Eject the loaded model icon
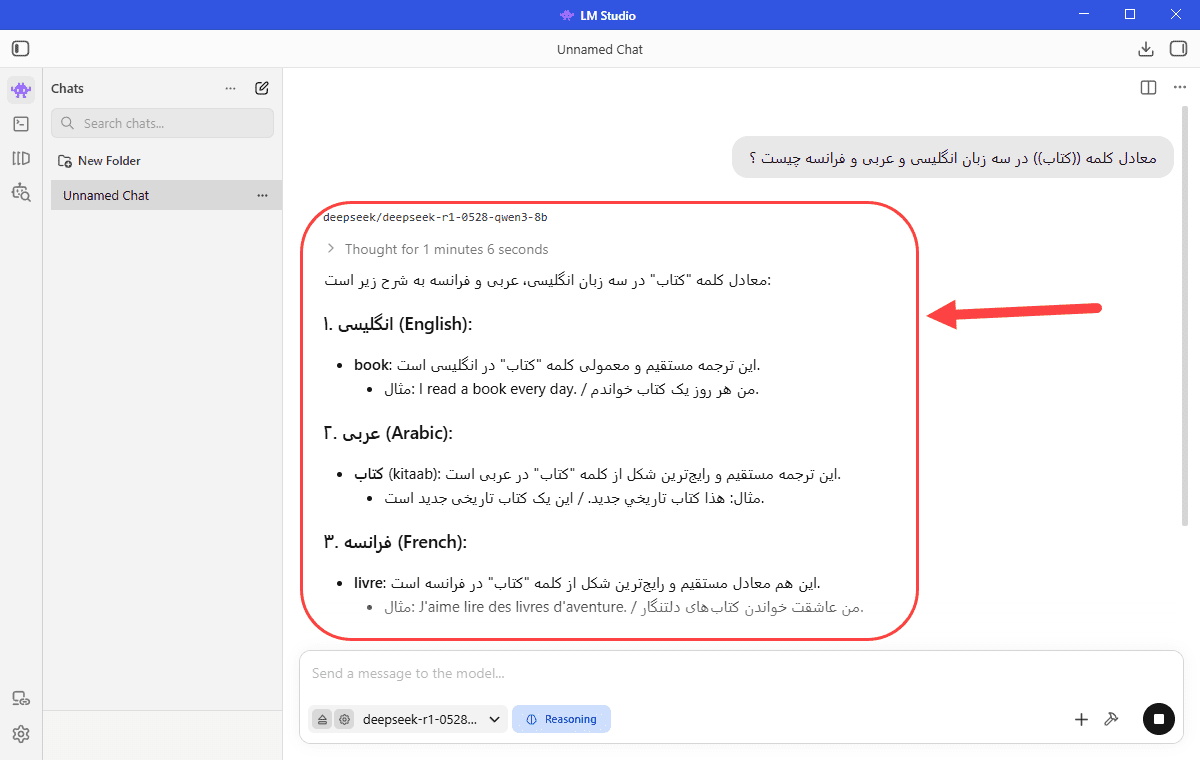 [x=322, y=719]
